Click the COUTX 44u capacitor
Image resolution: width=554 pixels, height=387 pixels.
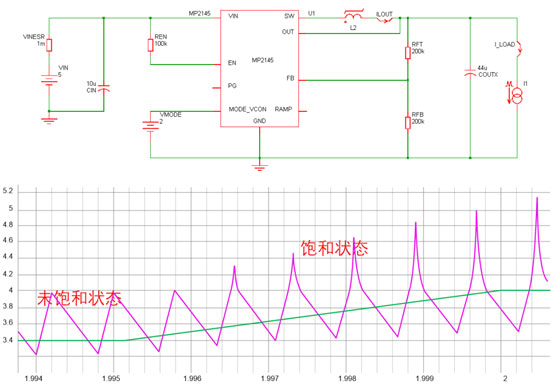tap(470, 73)
